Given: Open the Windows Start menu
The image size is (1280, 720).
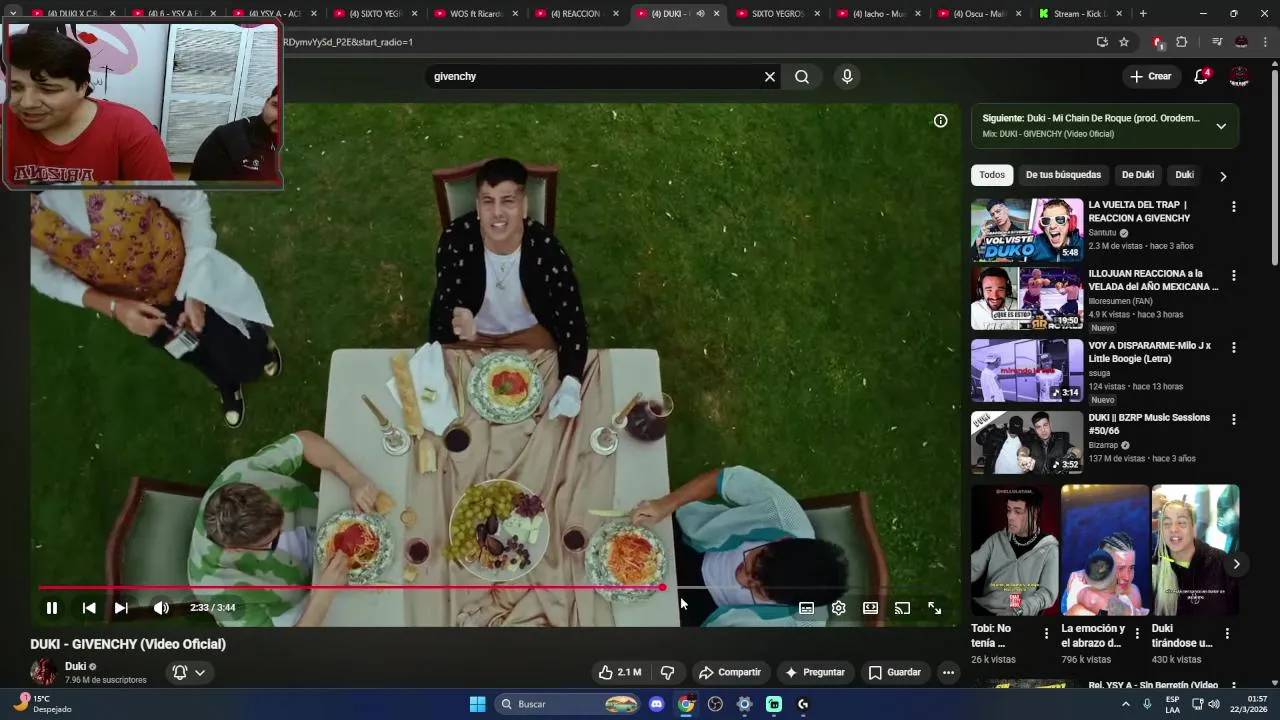Looking at the screenshot, I should pos(477,704).
